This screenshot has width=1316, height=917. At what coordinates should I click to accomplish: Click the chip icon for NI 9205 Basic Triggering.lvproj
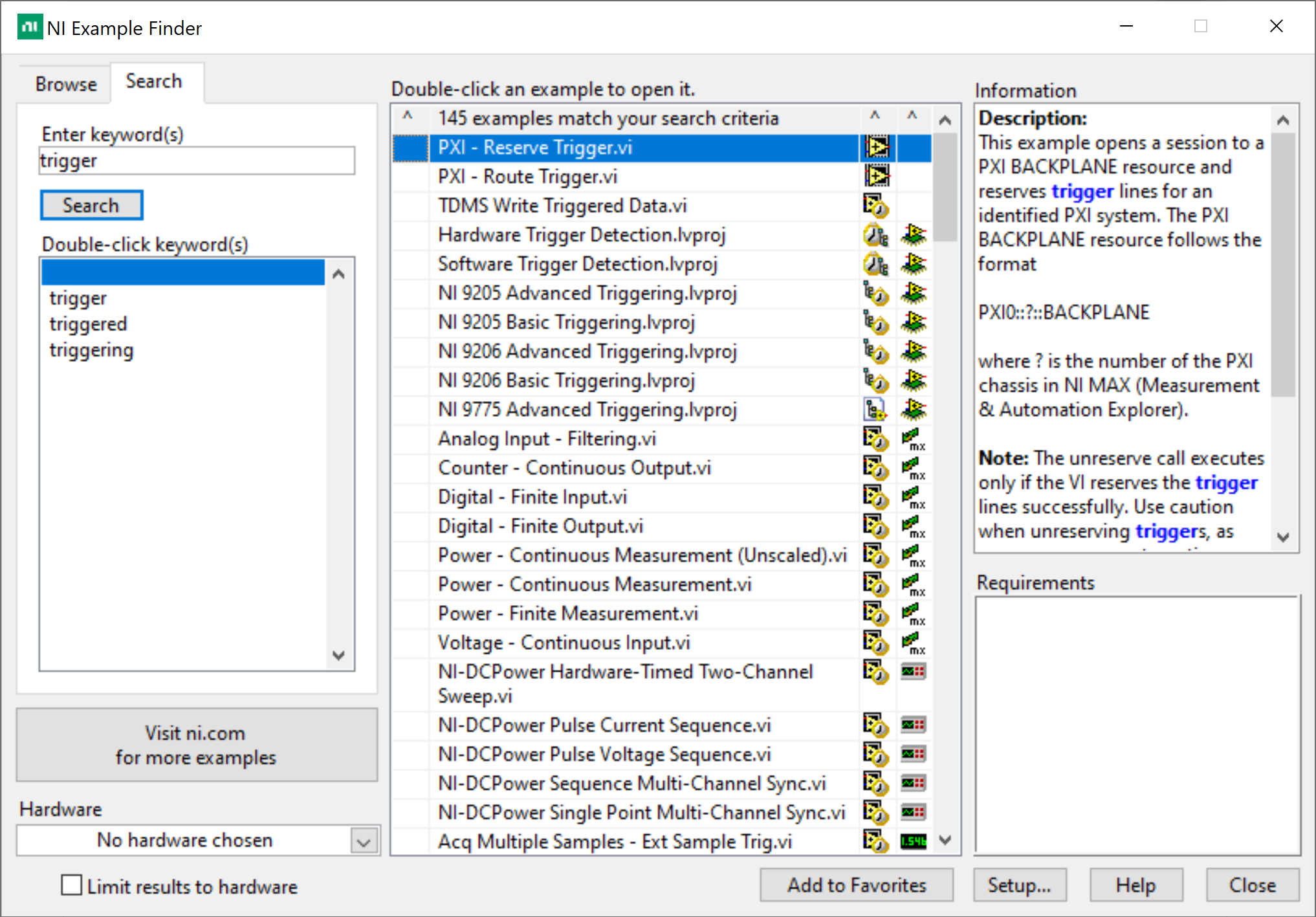[x=914, y=322]
